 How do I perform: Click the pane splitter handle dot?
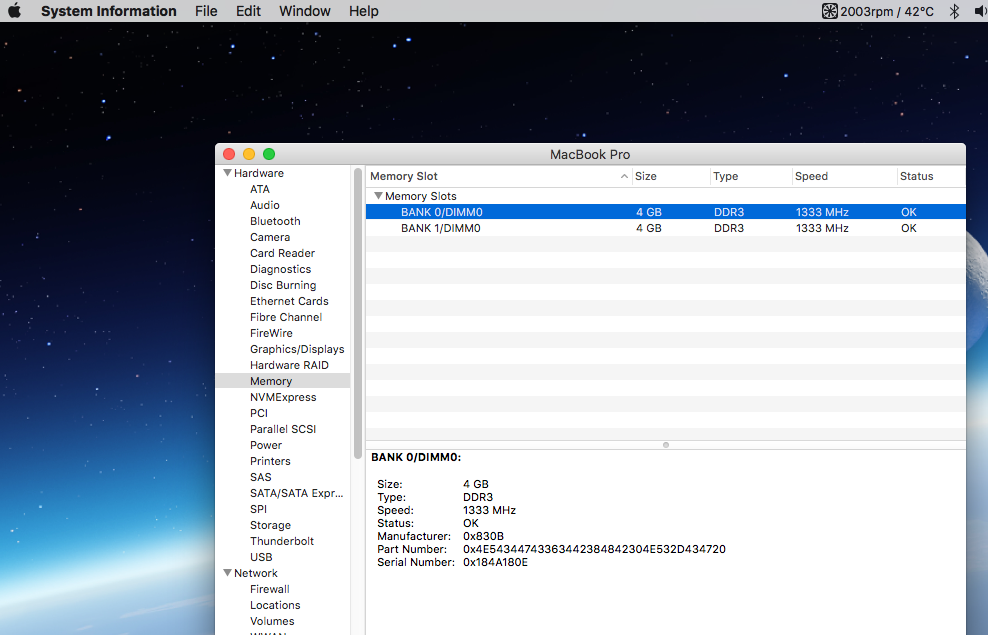[665, 445]
